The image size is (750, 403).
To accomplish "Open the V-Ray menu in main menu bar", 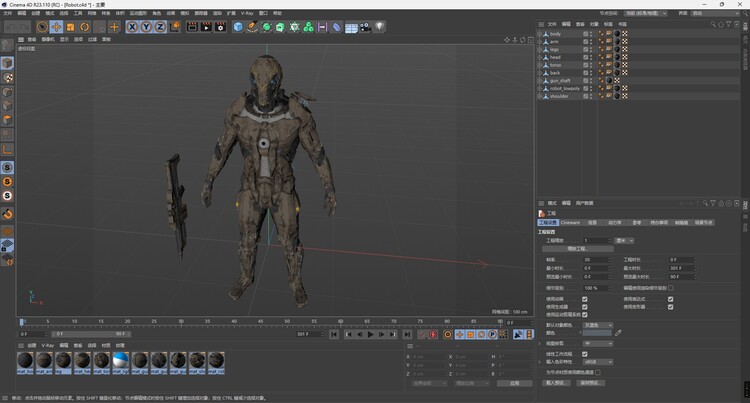I will (x=247, y=13).
